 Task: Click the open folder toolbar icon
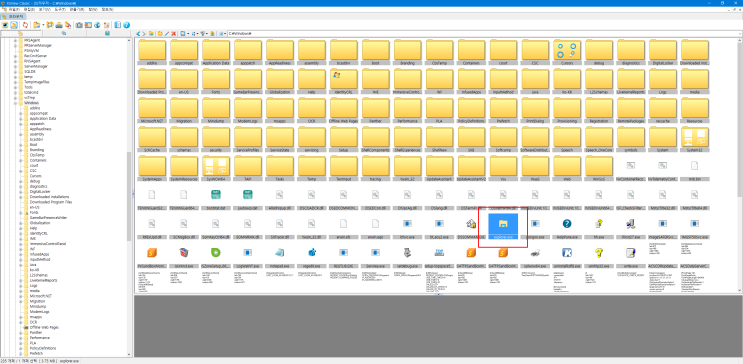pos(36,25)
